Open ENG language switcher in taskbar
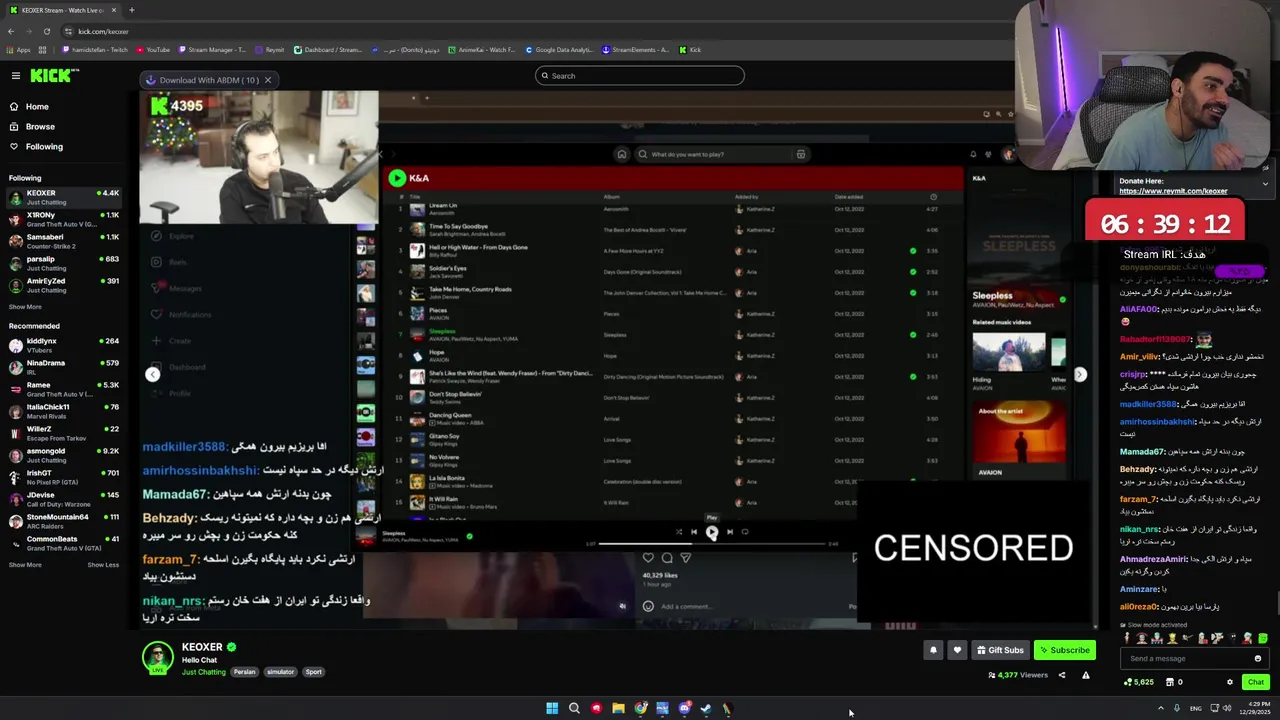 tap(1196, 708)
